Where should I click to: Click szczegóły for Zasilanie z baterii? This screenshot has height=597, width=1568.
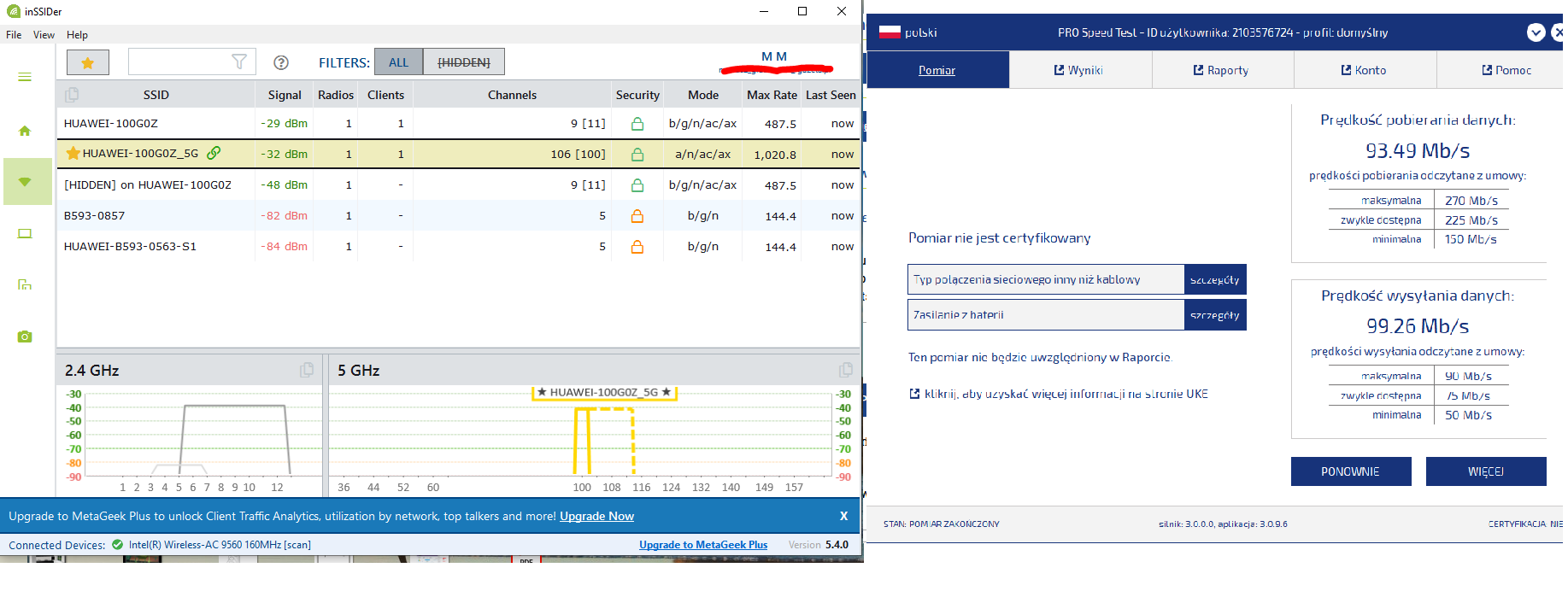[1215, 314]
